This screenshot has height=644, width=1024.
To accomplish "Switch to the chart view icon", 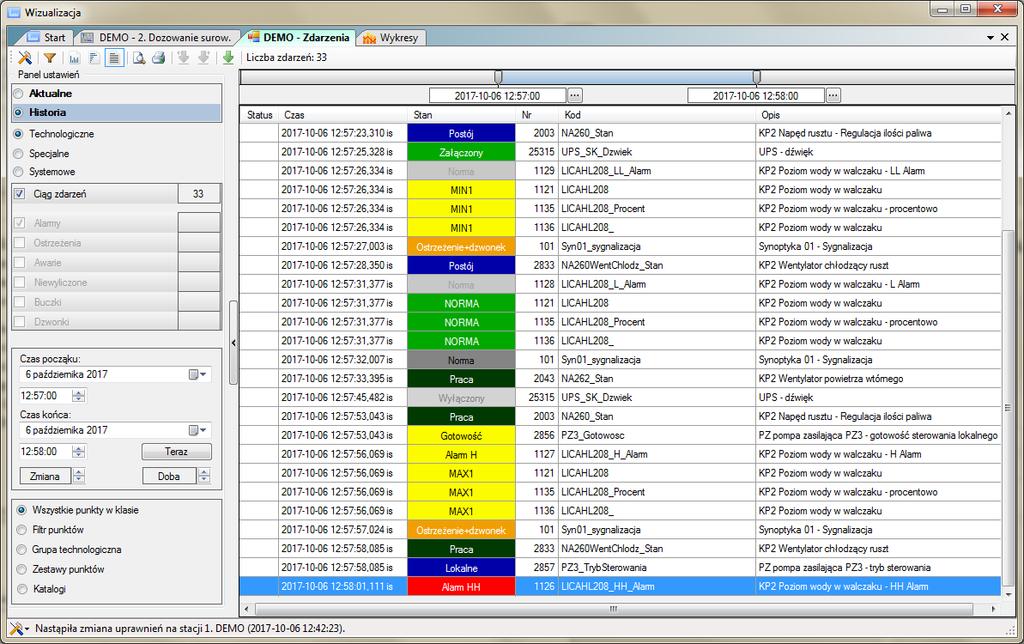I will coord(74,57).
